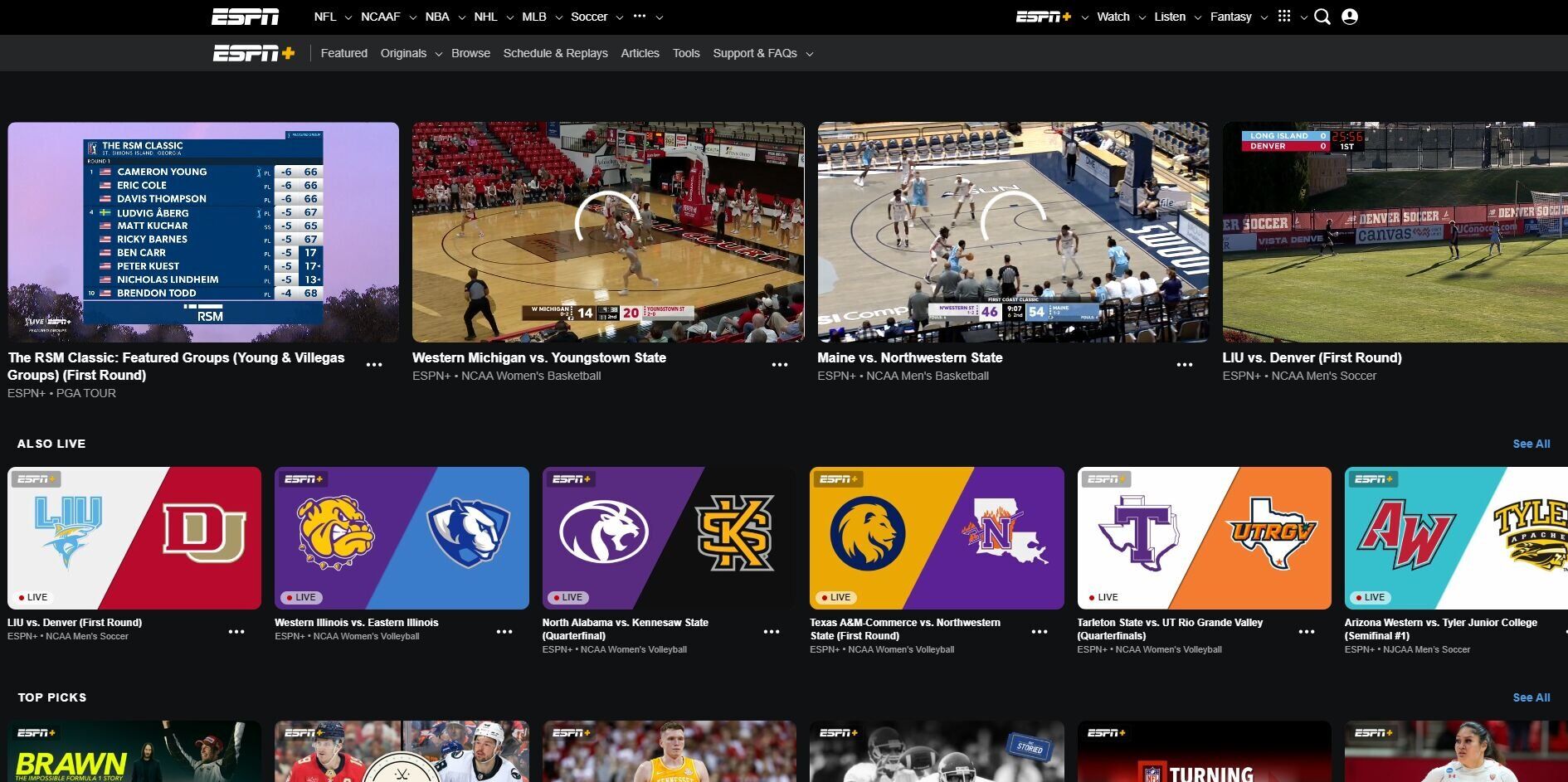1568x782 pixels.
Task: Open Tarleton State vs. UT Rio Grande Valley tile
Action: click(1204, 538)
